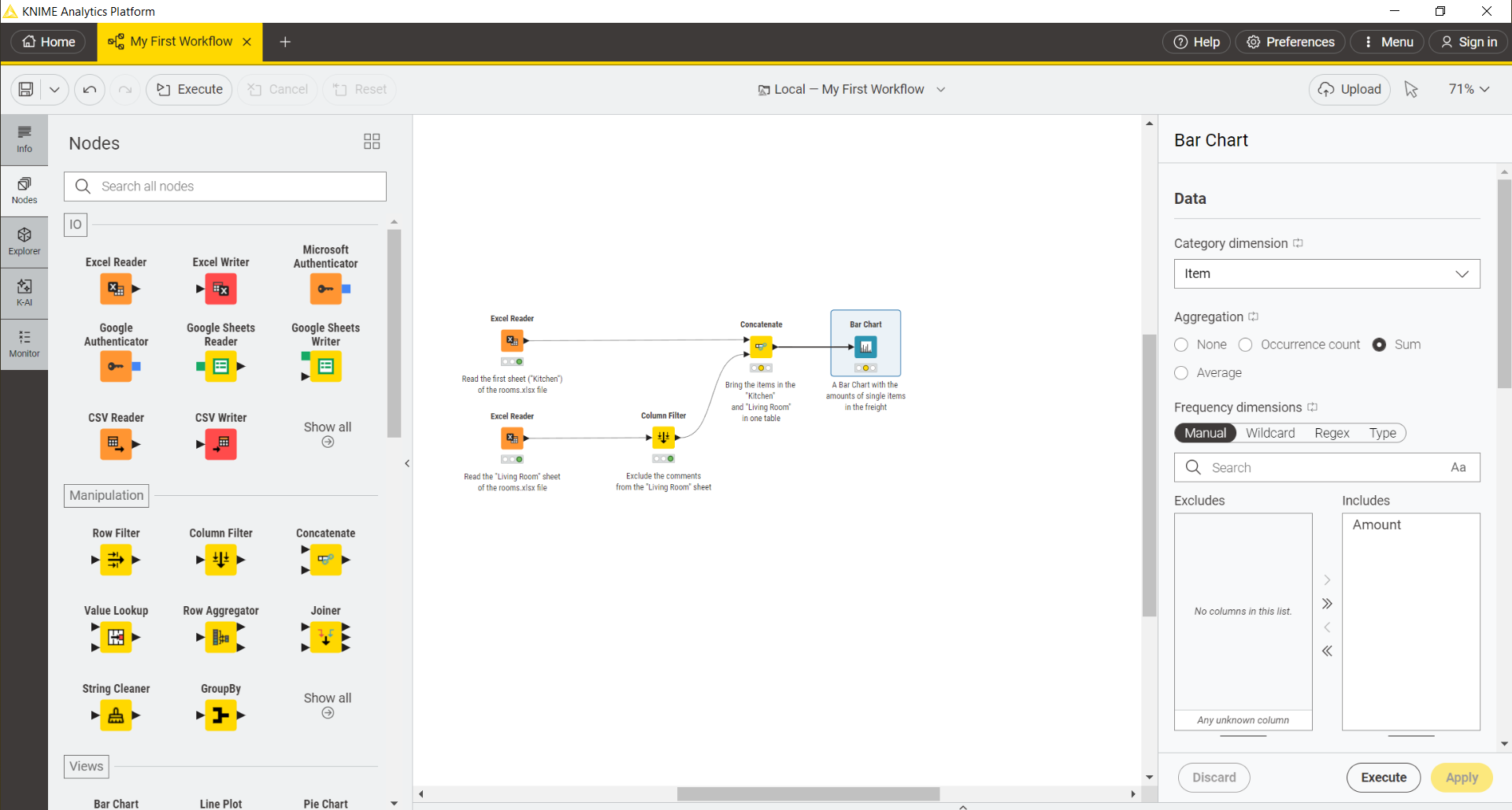Open the K-AI sidebar panel
Image resolution: width=1512 pixels, height=810 pixels.
[x=24, y=293]
